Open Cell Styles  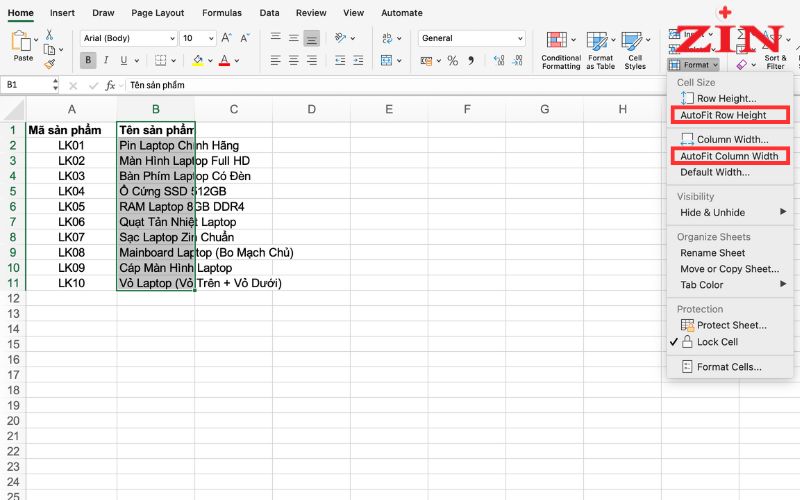tap(635, 50)
